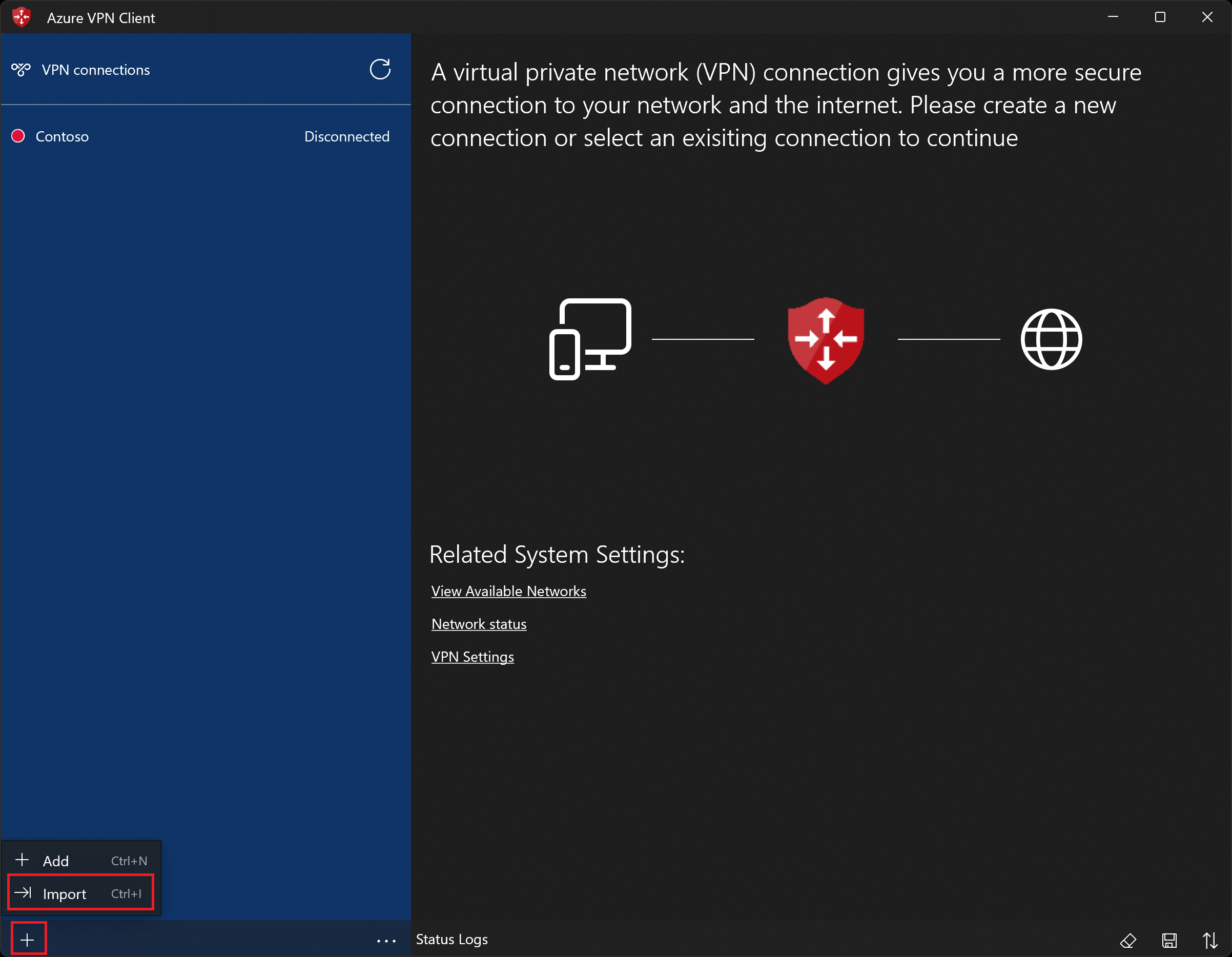Click the globe internet illustration
This screenshot has width=1232, height=957.
point(1052,339)
